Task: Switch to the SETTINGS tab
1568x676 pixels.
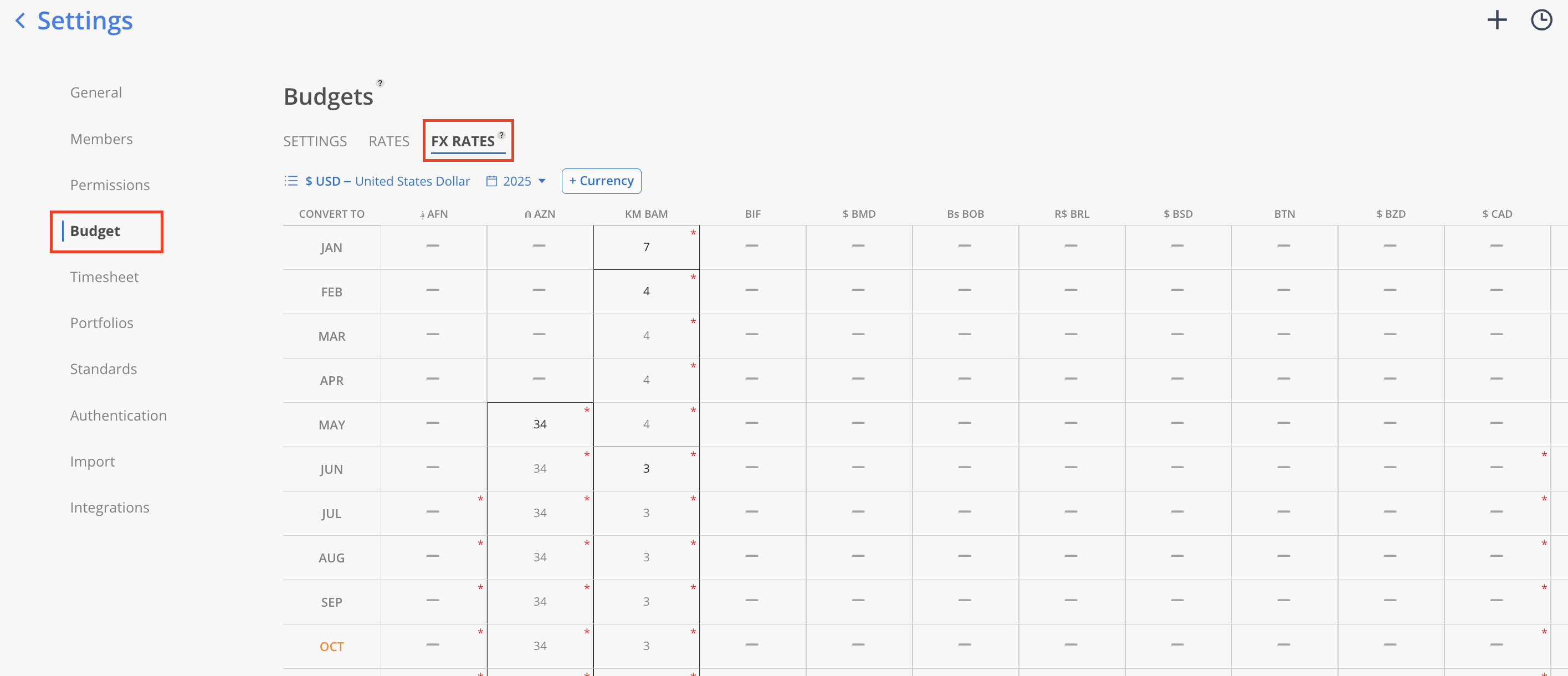Action: pyautogui.click(x=315, y=141)
